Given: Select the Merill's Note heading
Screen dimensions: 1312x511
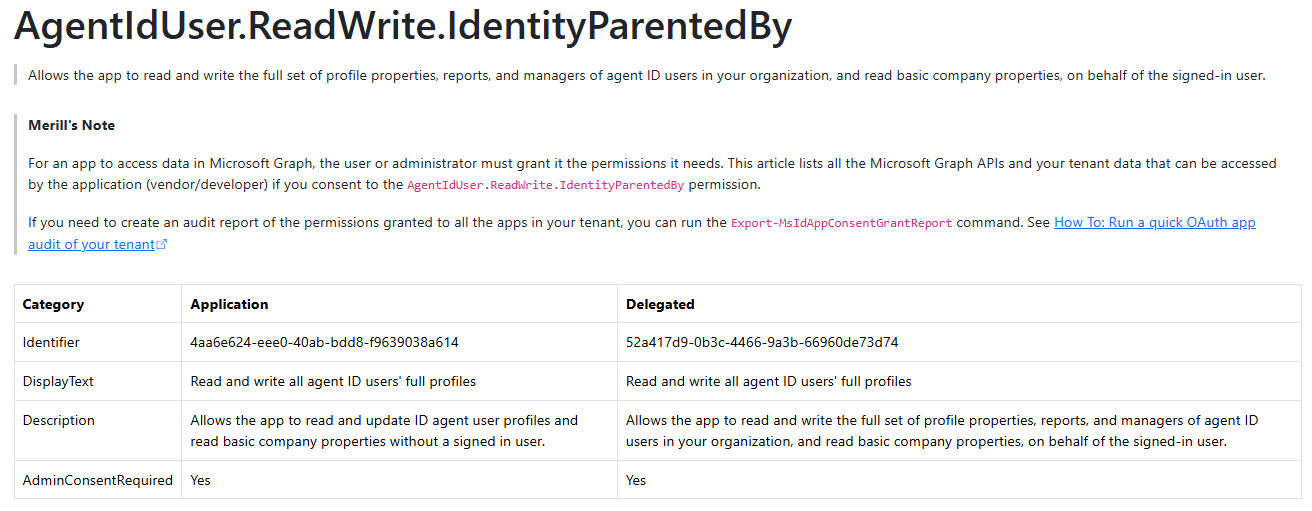Looking at the screenshot, I should point(71,125).
